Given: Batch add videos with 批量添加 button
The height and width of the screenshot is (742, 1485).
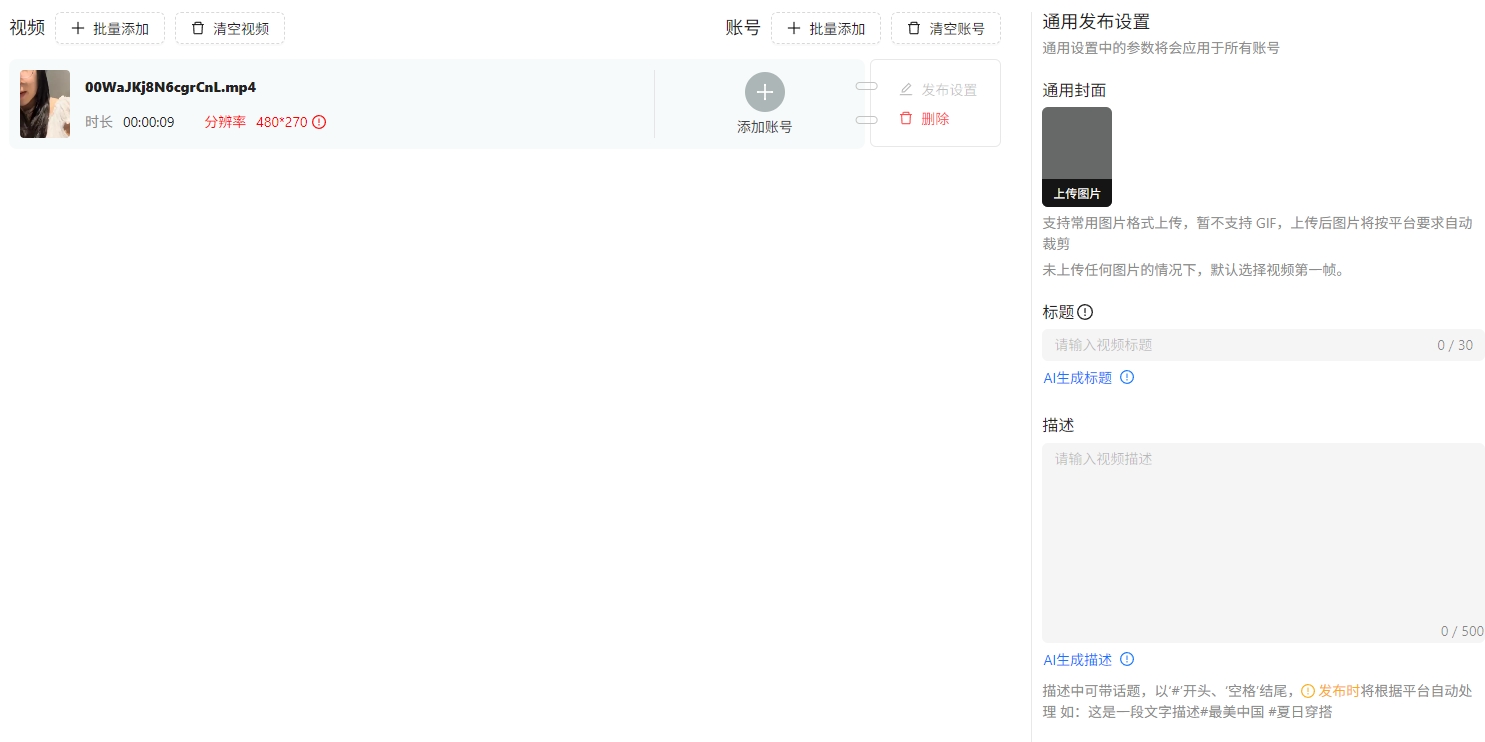Looking at the screenshot, I should (x=110, y=28).
